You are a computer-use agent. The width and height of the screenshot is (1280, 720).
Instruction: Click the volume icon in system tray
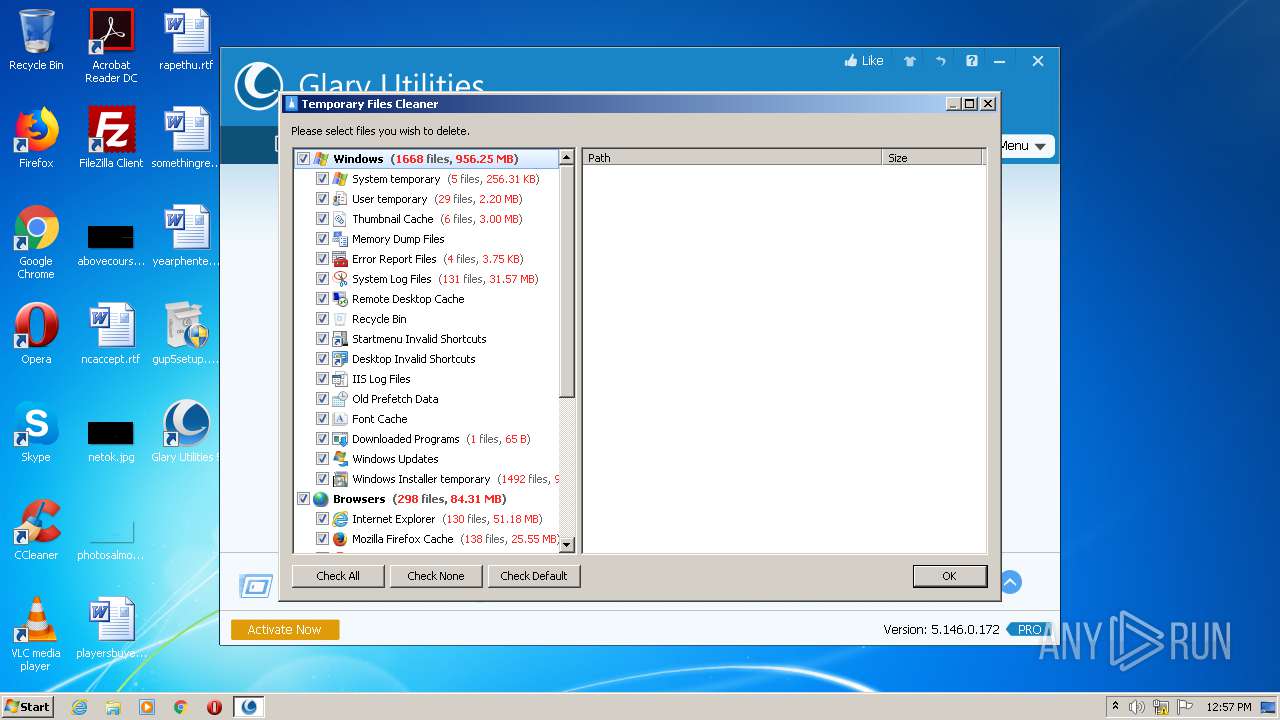1137,707
